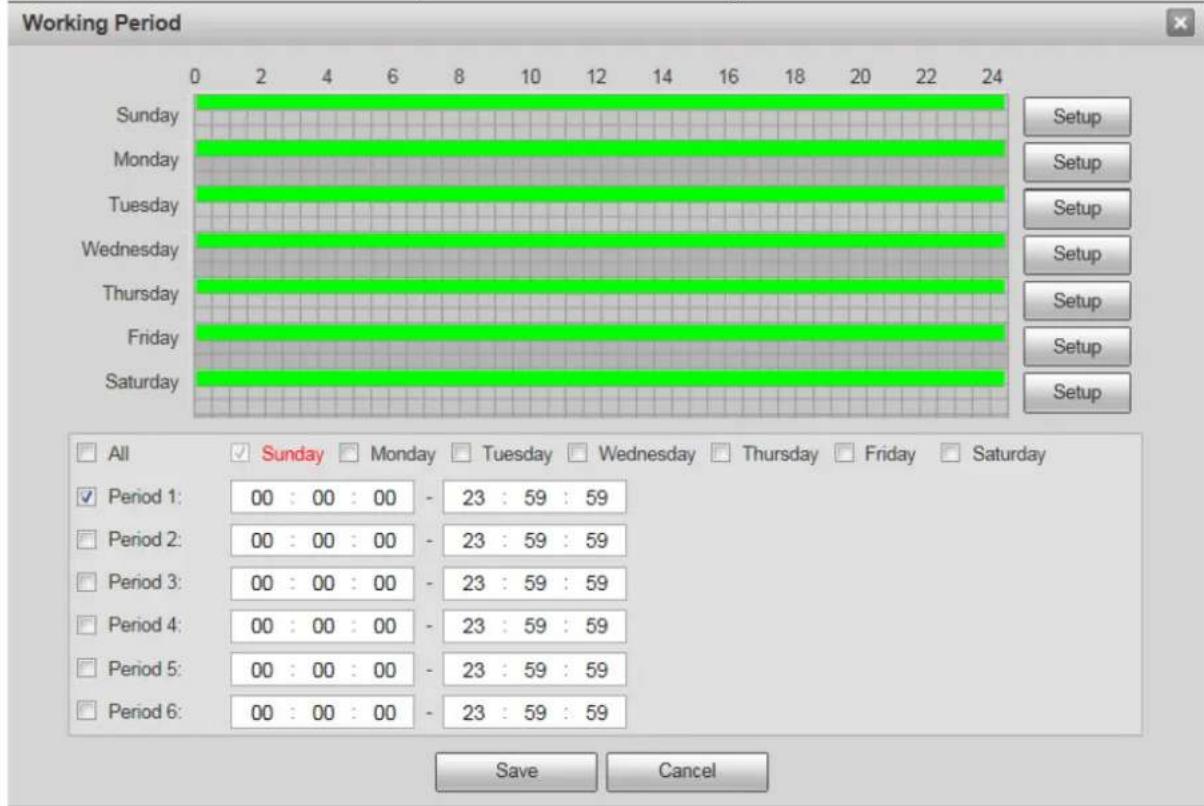
Task: Enable the Wednesday checkbox
Action: pyautogui.click(x=579, y=454)
